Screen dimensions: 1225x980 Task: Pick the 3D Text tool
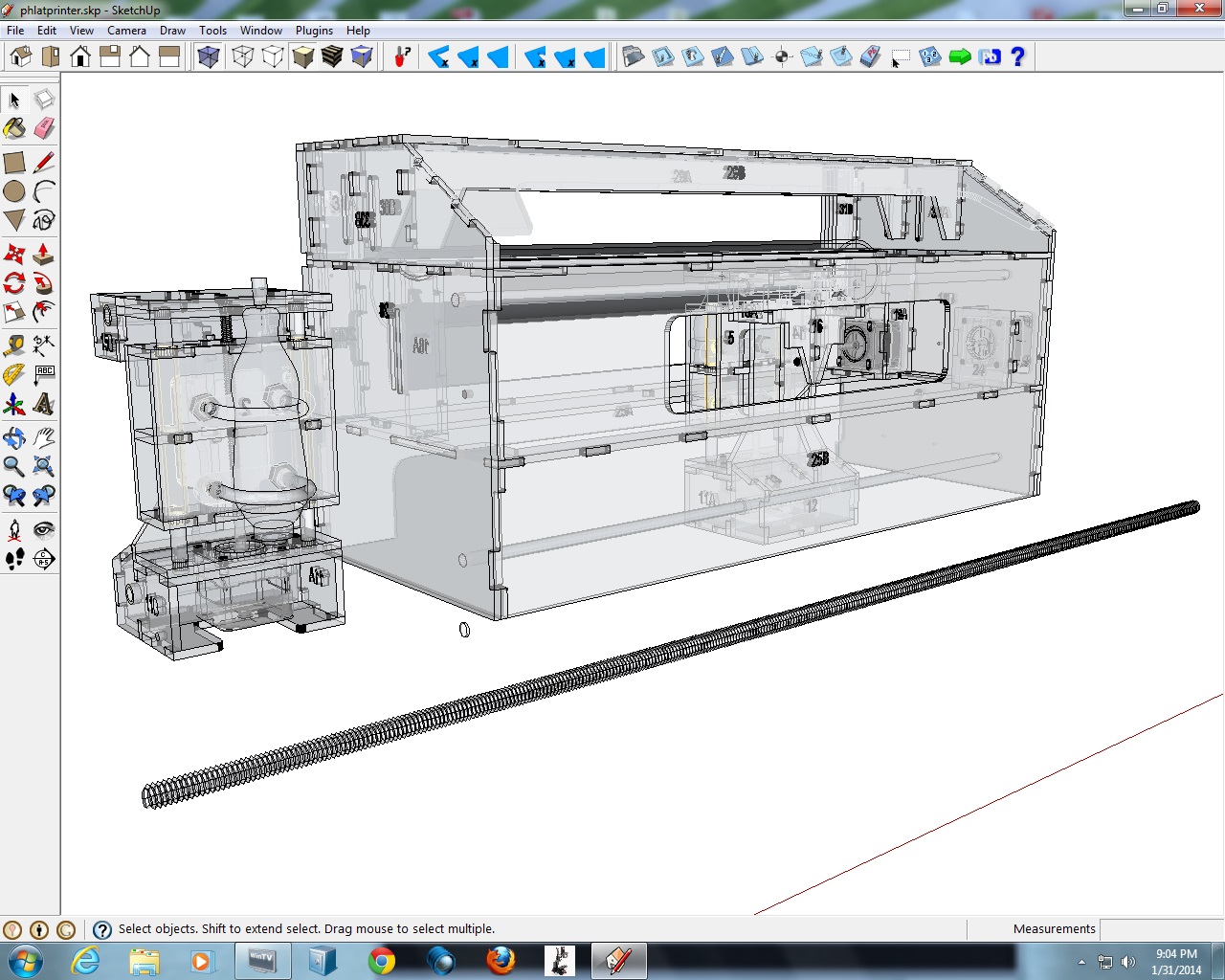(x=44, y=405)
